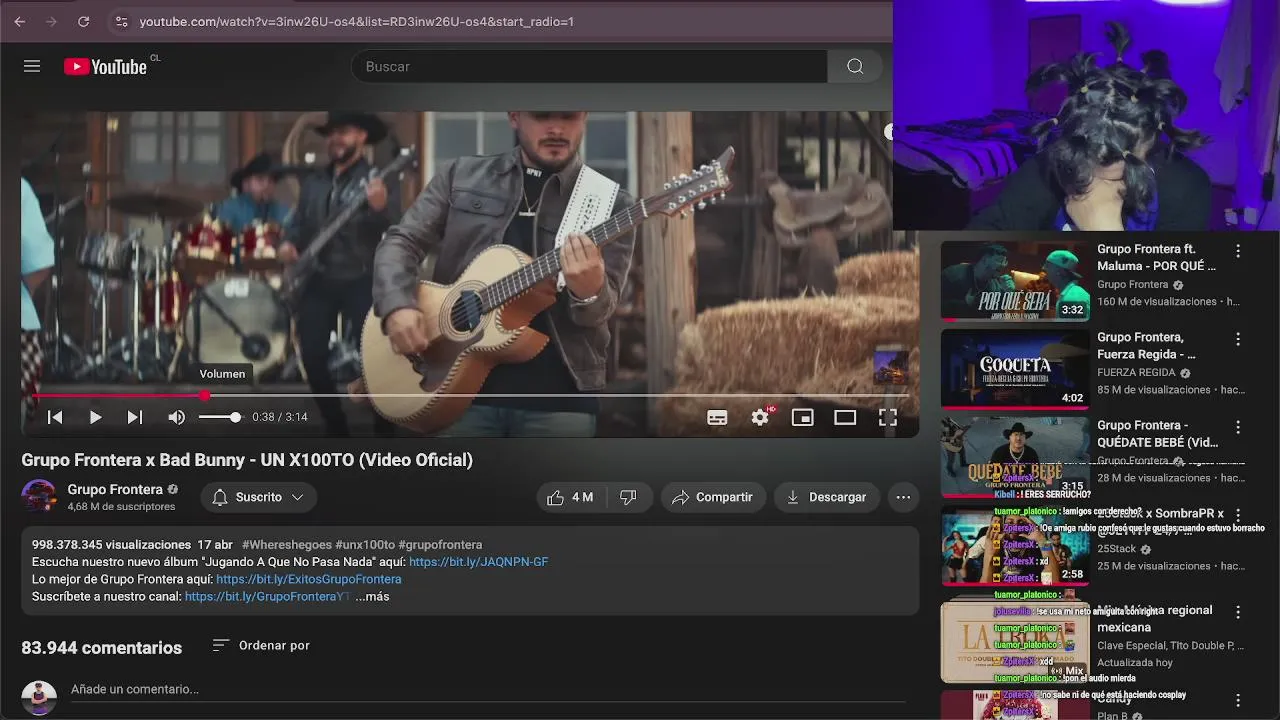Click hashtag #unx100to
The height and width of the screenshot is (720, 1280).
pyautogui.click(x=365, y=545)
